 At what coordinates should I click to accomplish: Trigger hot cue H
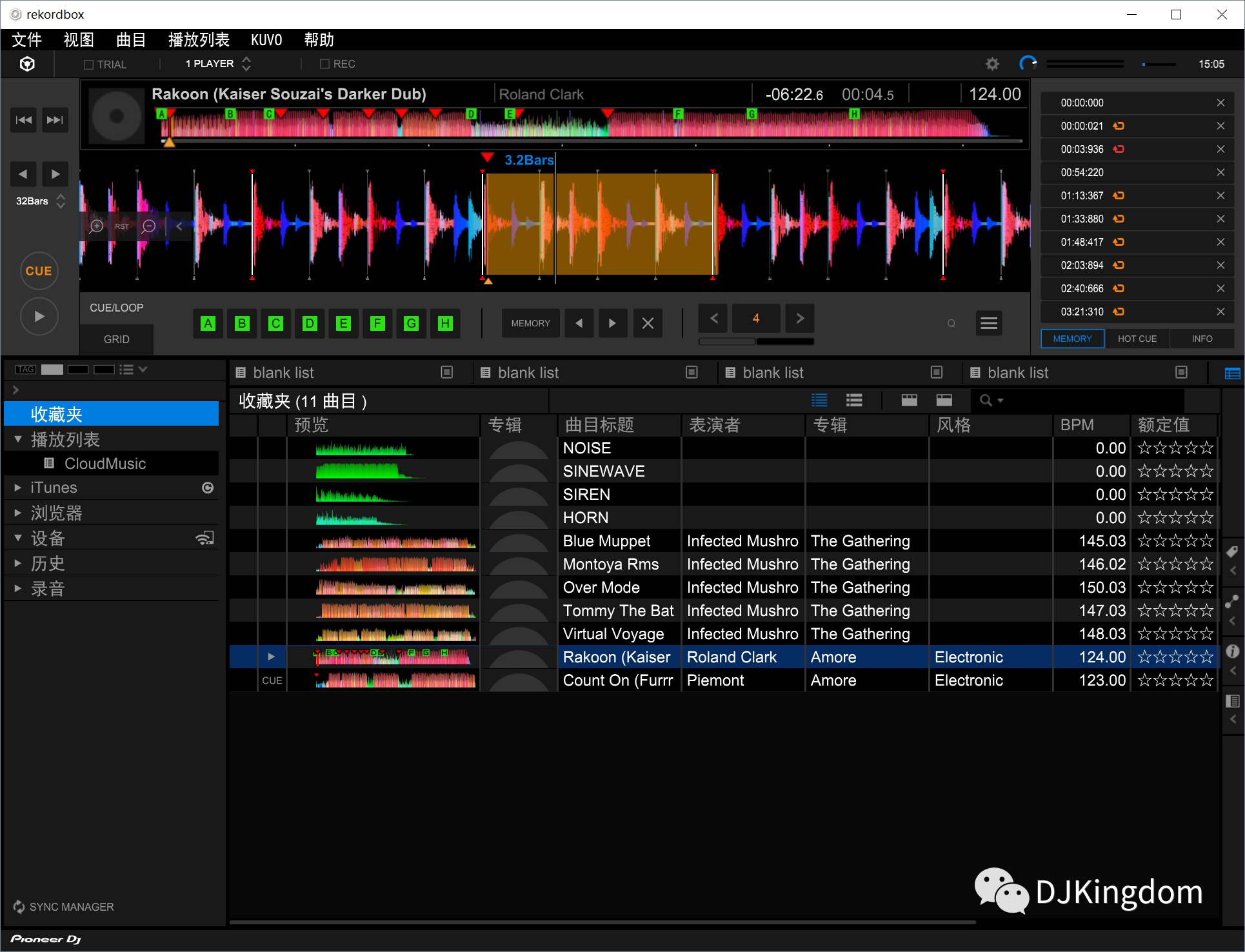click(445, 323)
